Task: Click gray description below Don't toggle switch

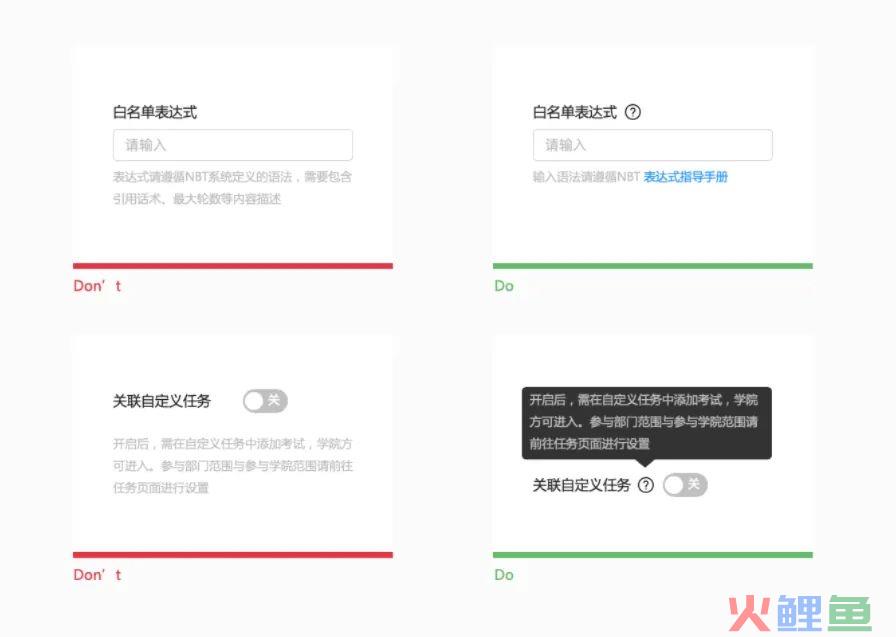Action: (233, 466)
